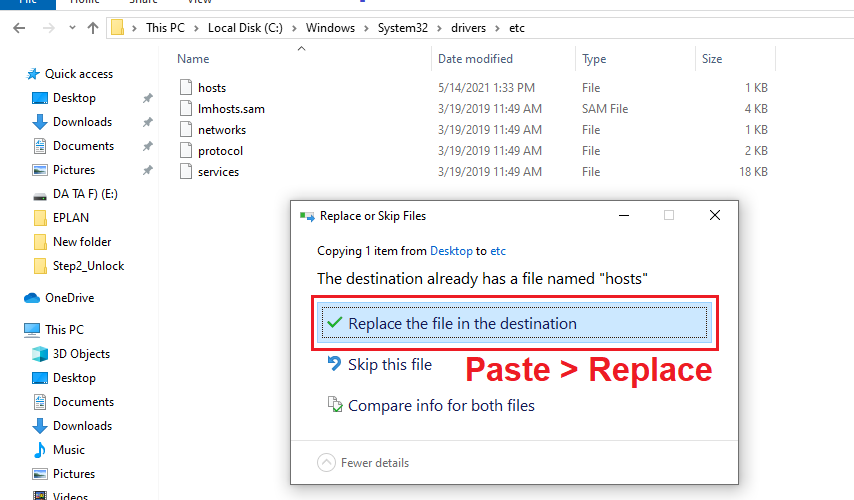854x500 pixels.
Task: Click the Up one level arrow
Action: pyautogui.click(x=93, y=28)
